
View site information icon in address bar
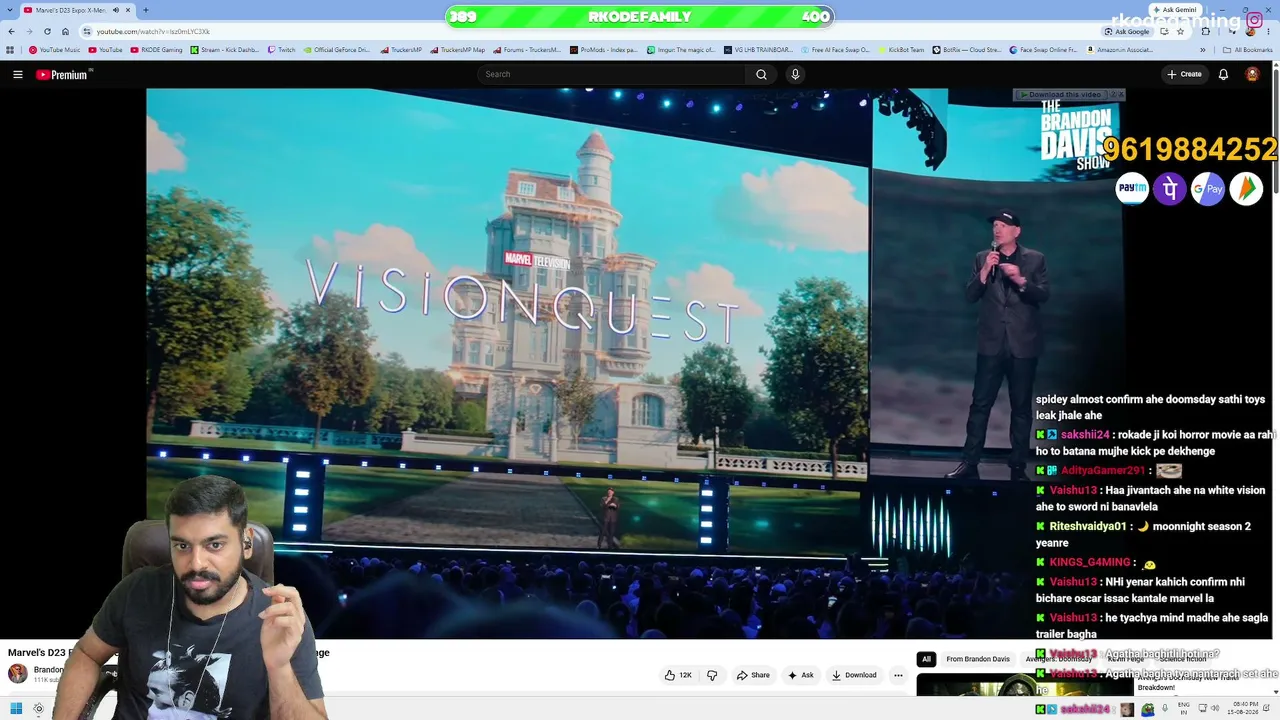click(87, 31)
